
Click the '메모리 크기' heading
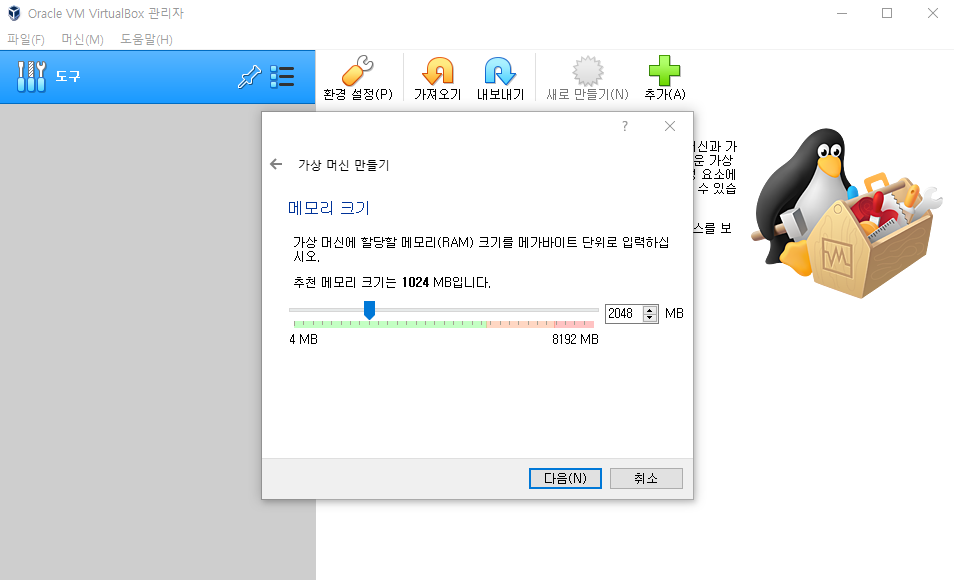coord(329,208)
